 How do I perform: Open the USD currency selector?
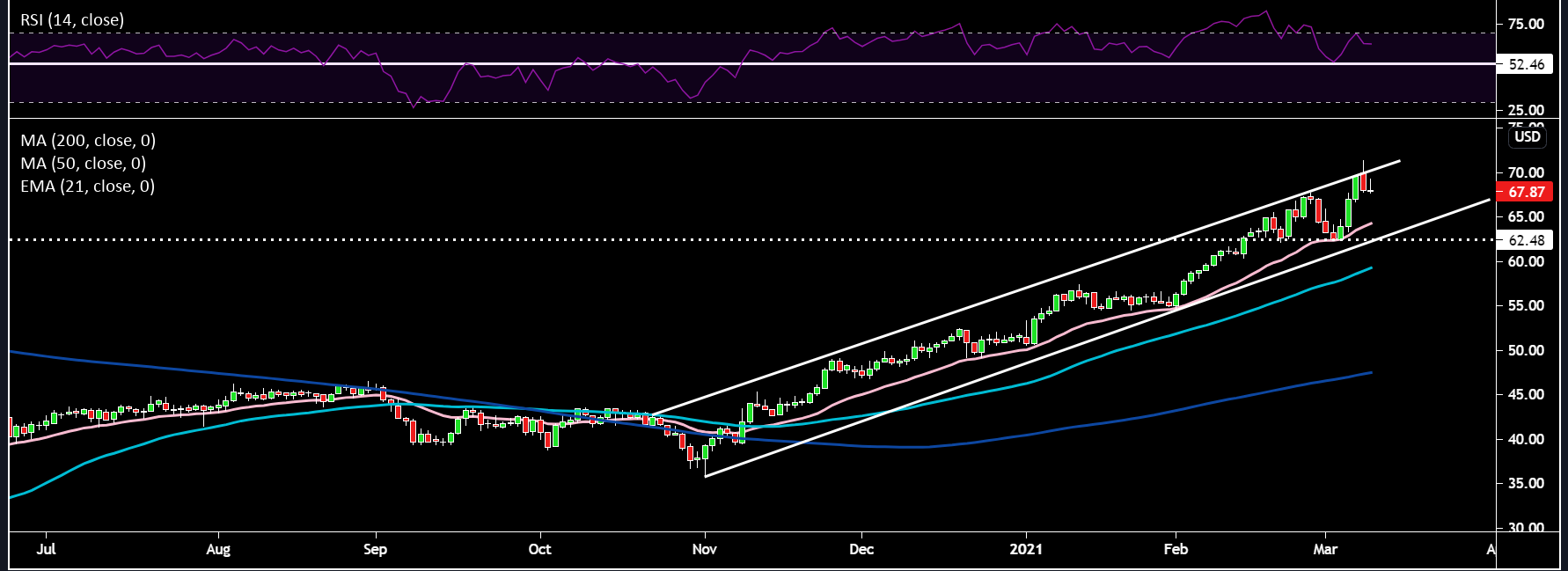coord(1528,136)
